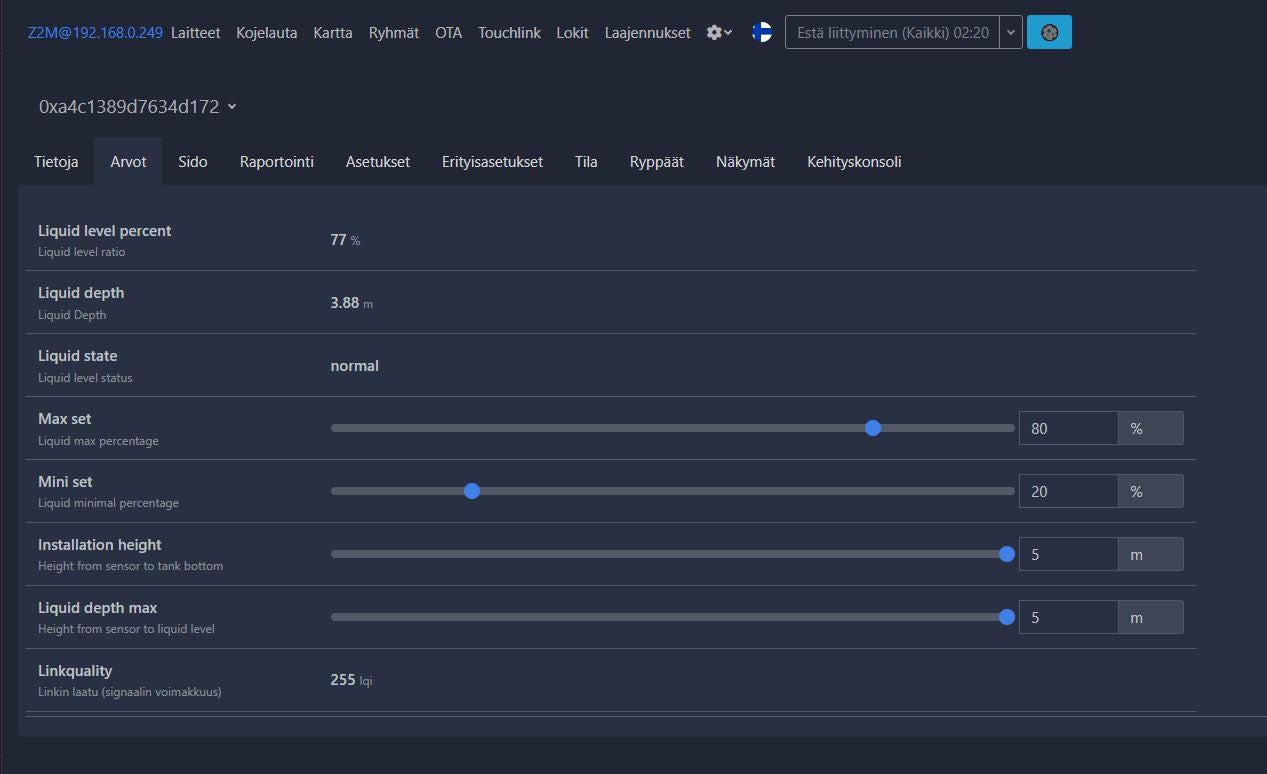Click the Liquid depth max input field
Screen dimensions: 1267x774
(x=1068, y=617)
